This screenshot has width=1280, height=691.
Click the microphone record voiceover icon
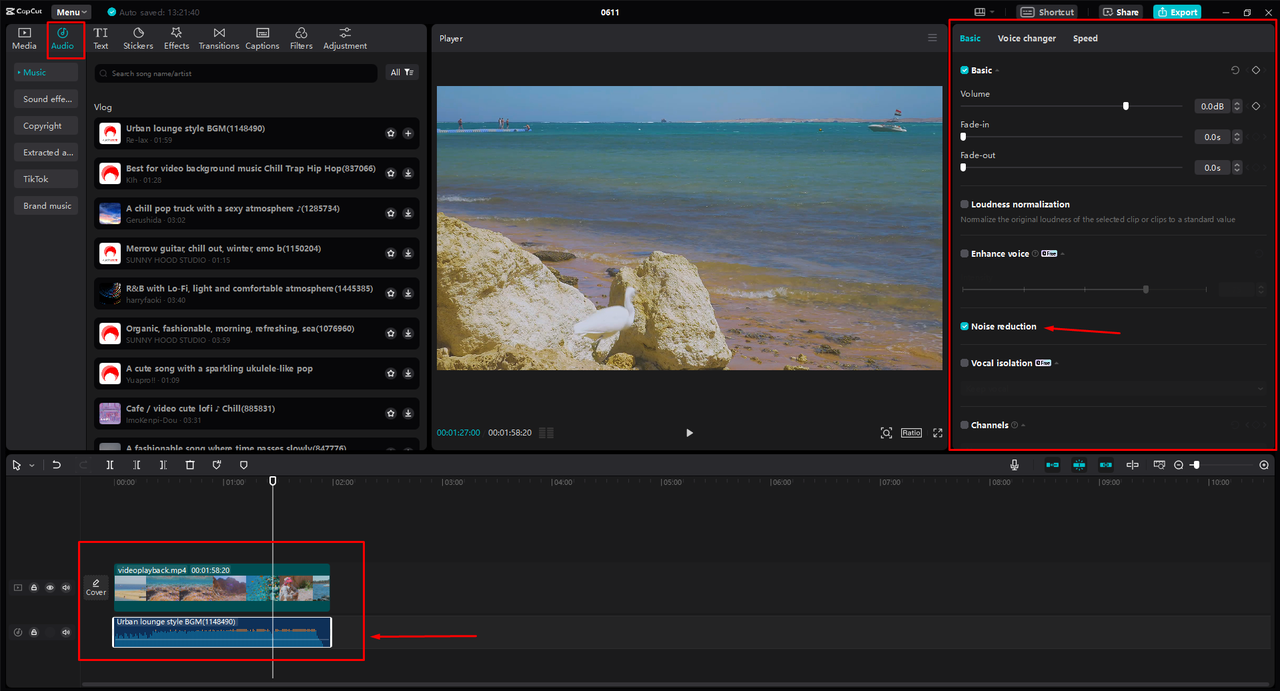[x=1014, y=465]
